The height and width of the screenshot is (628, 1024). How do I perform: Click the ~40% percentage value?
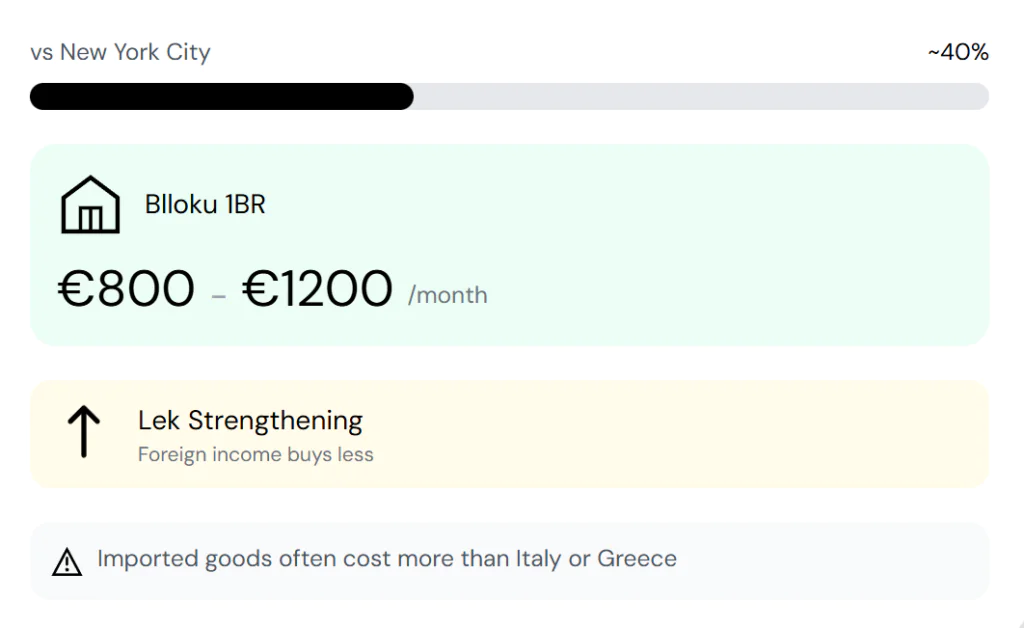[958, 52]
